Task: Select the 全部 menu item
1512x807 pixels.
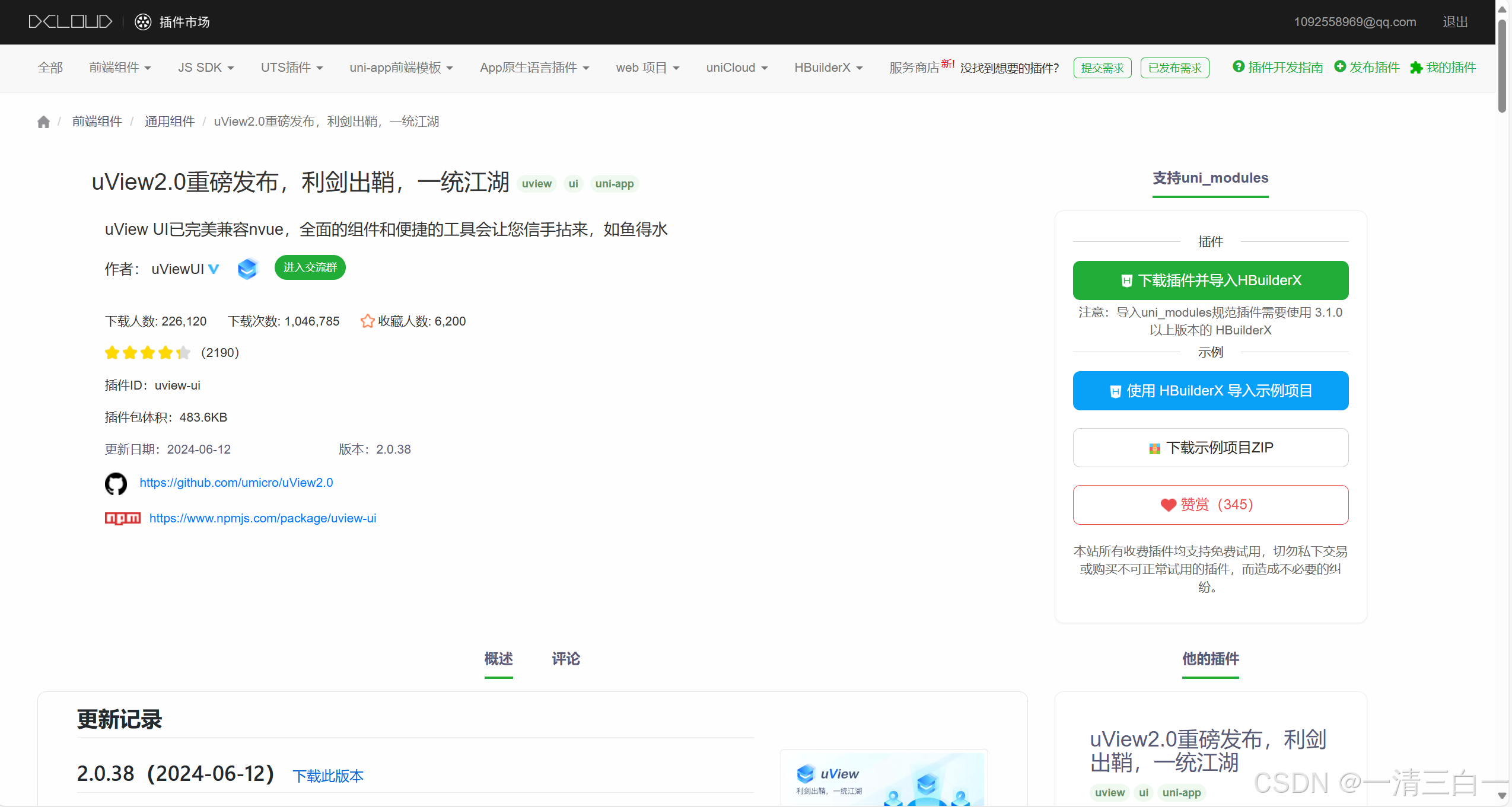Action: click(50, 68)
